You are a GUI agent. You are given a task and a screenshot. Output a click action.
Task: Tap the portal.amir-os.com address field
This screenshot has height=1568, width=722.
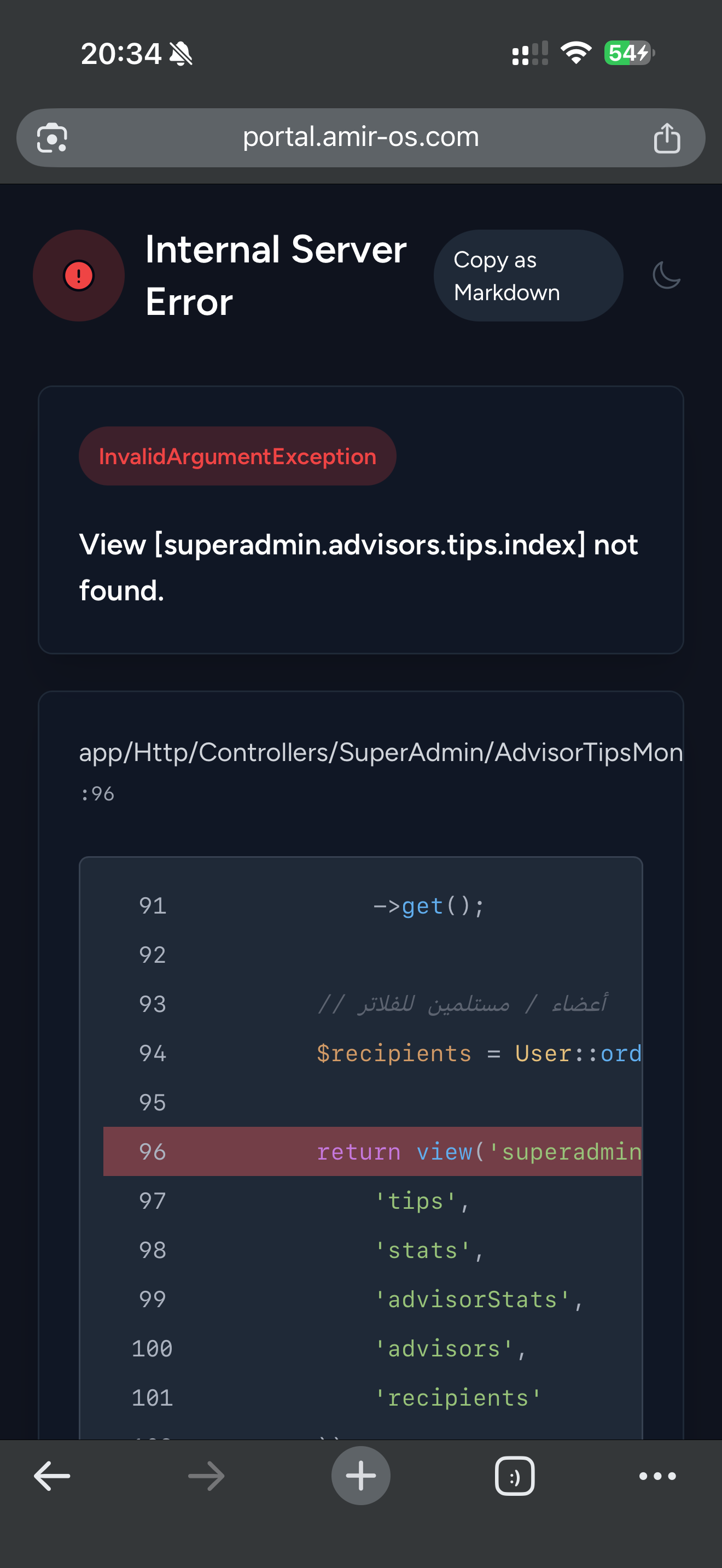pyautogui.click(x=360, y=137)
